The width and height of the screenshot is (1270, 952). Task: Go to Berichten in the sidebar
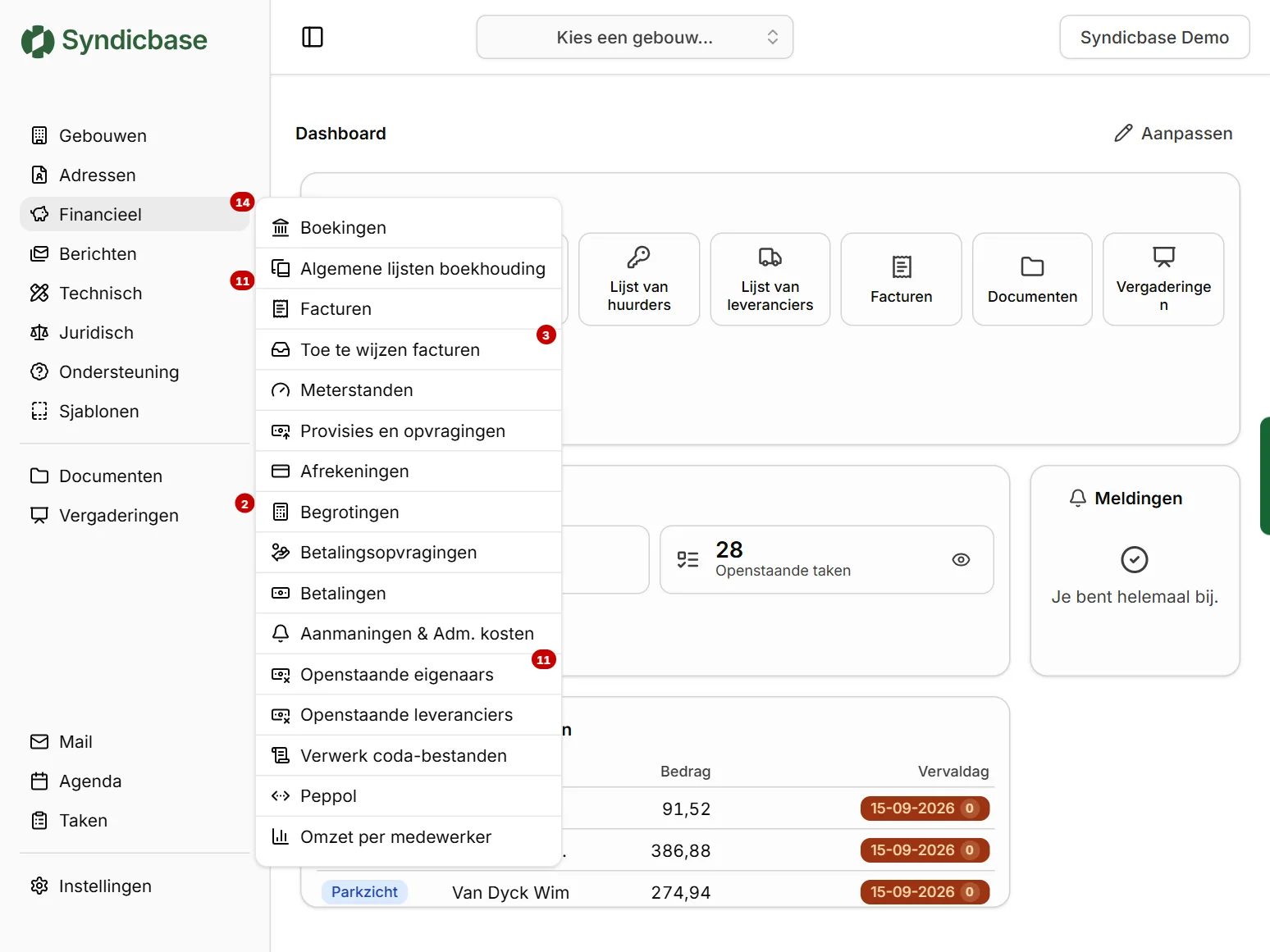[x=135, y=253]
